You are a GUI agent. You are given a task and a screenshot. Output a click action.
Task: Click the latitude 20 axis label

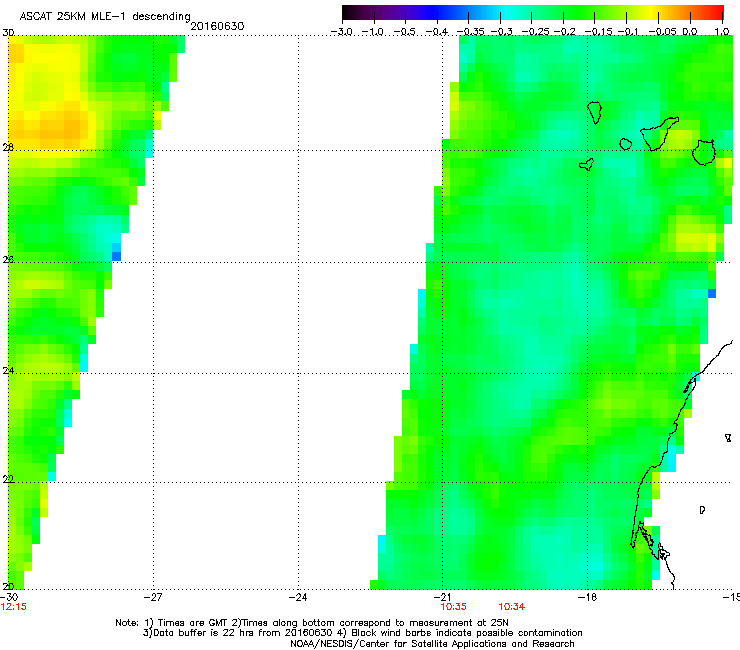[x=8, y=586]
